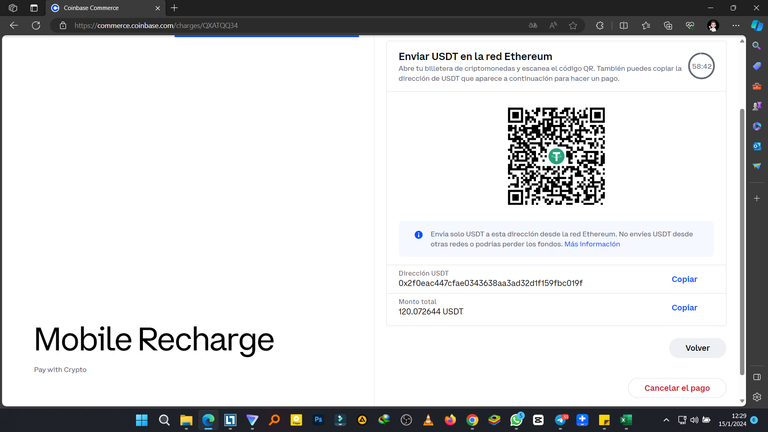This screenshot has height=432, width=768.
Task: Open the Windows Start menu
Action: (x=142, y=420)
